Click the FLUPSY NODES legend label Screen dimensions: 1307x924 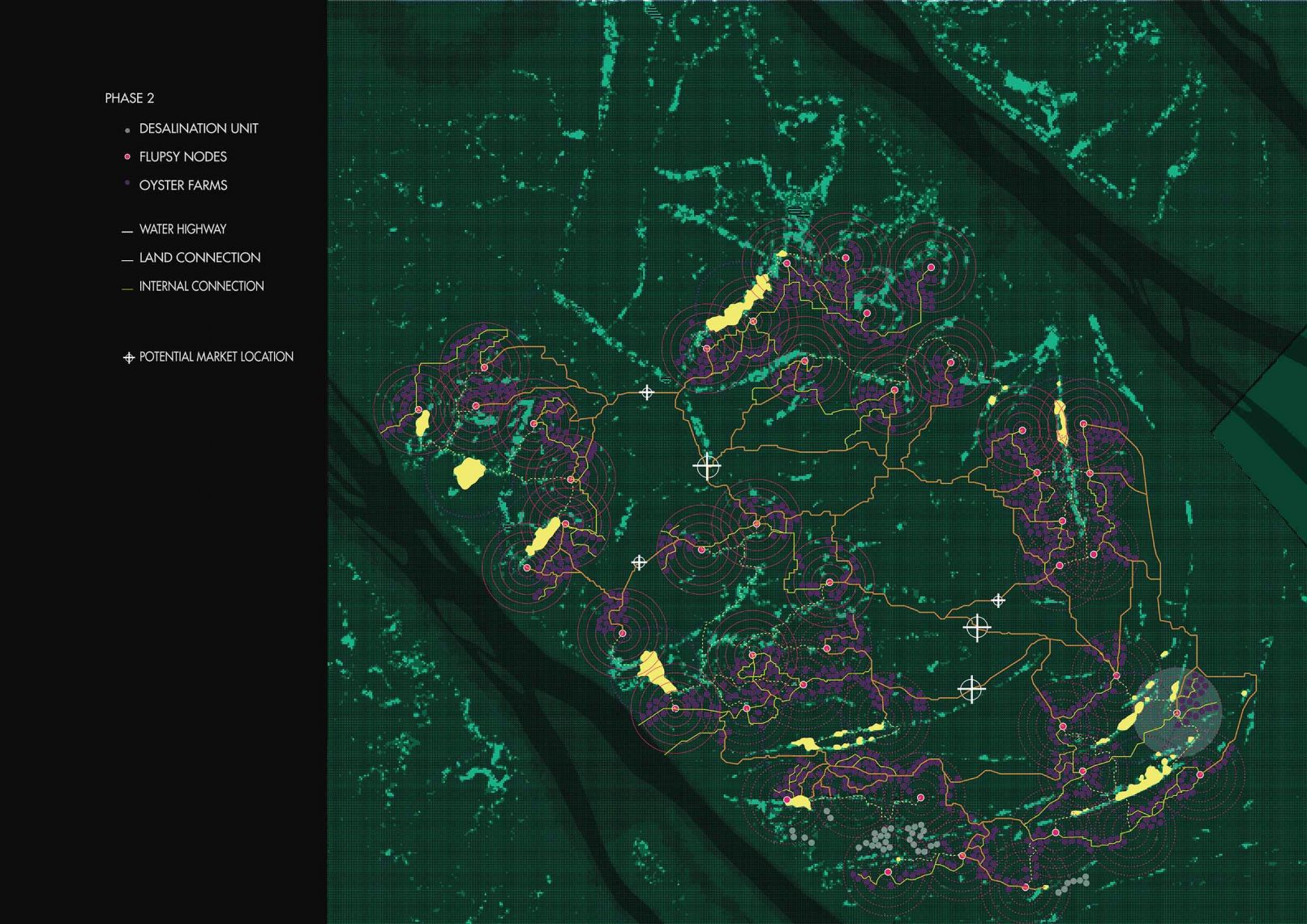pyautogui.click(x=183, y=157)
